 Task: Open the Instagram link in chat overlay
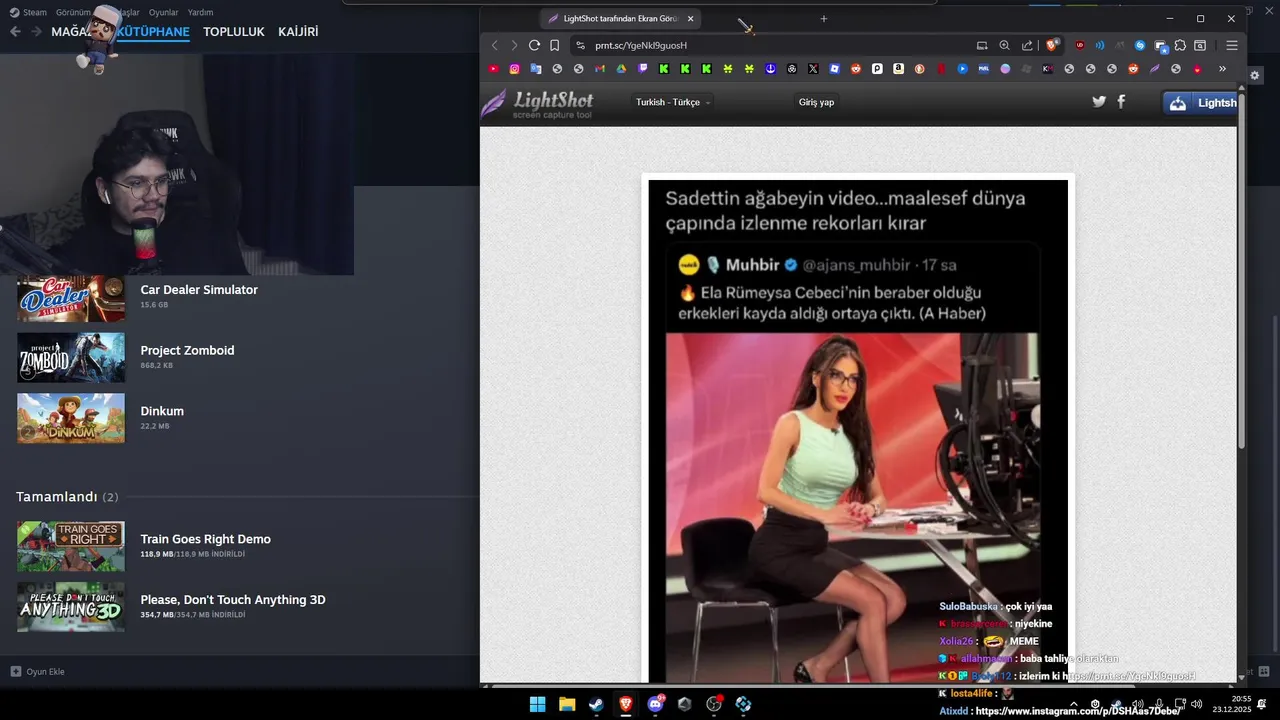click(1078, 711)
